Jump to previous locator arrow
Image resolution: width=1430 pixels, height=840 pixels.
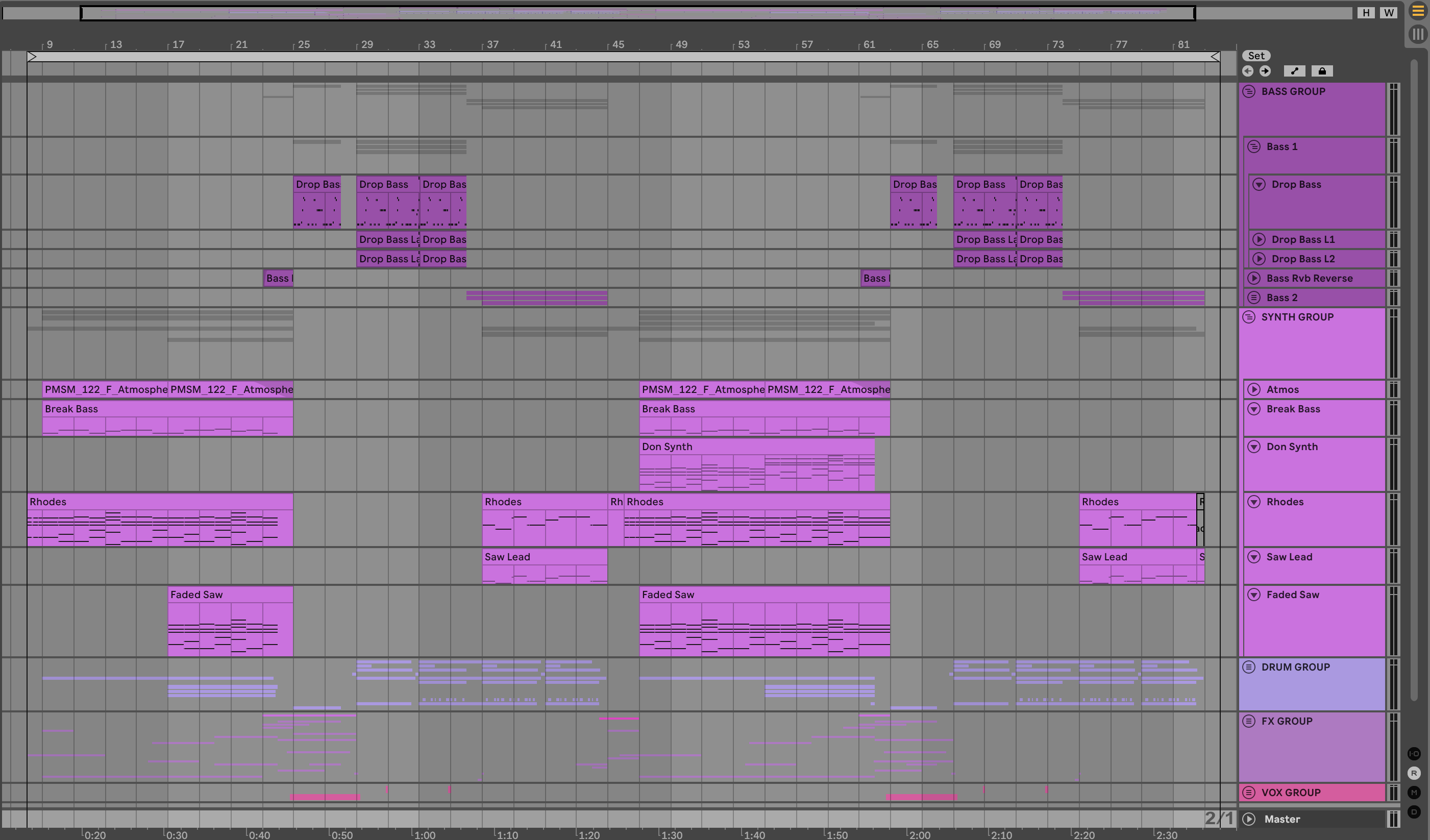[1247, 71]
